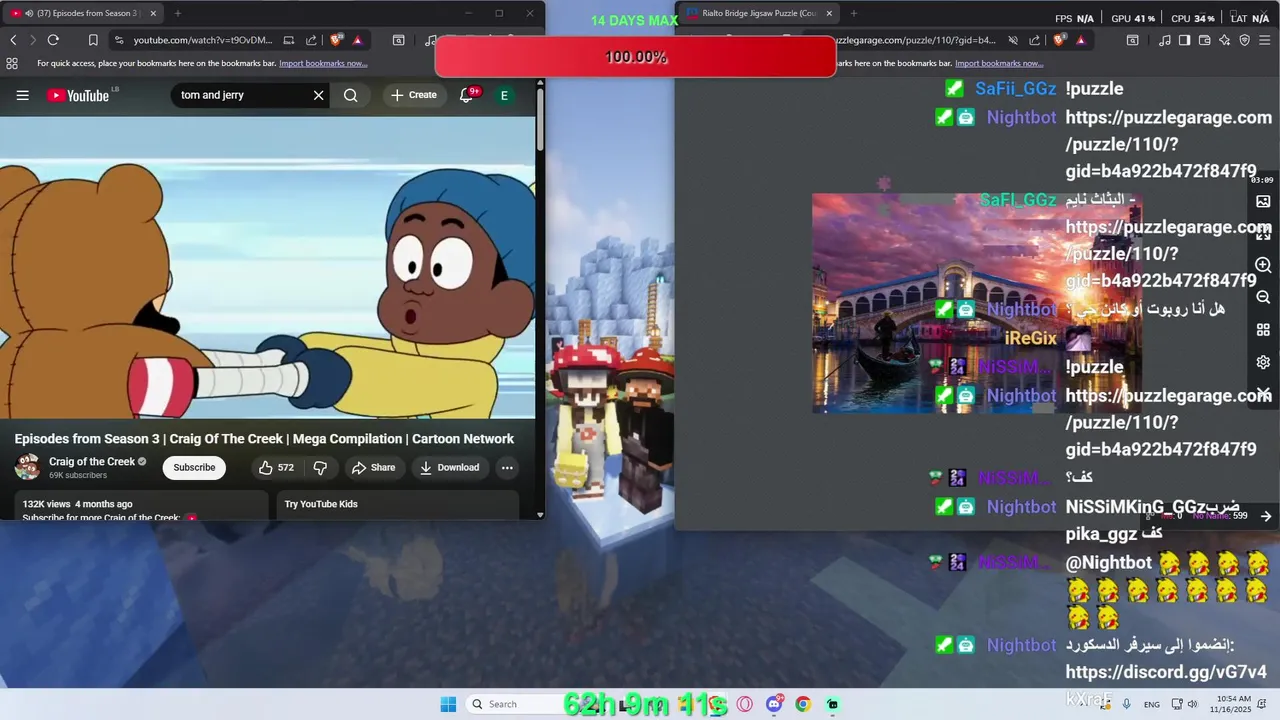Share the YouTube page URL from address bar
Screen dimensions: 1280x720
click(311, 40)
